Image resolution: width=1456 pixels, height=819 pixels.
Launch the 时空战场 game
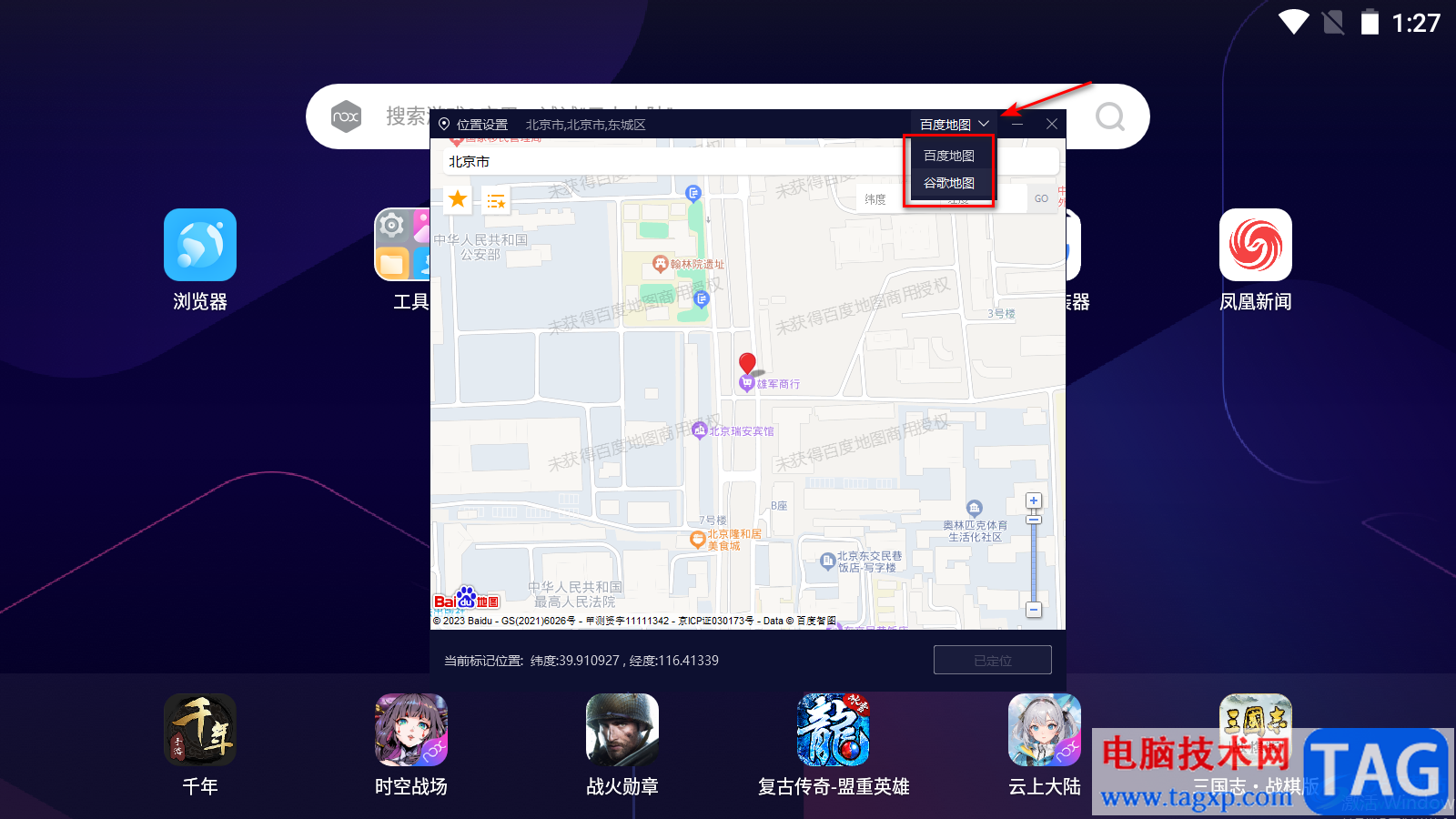click(x=411, y=730)
